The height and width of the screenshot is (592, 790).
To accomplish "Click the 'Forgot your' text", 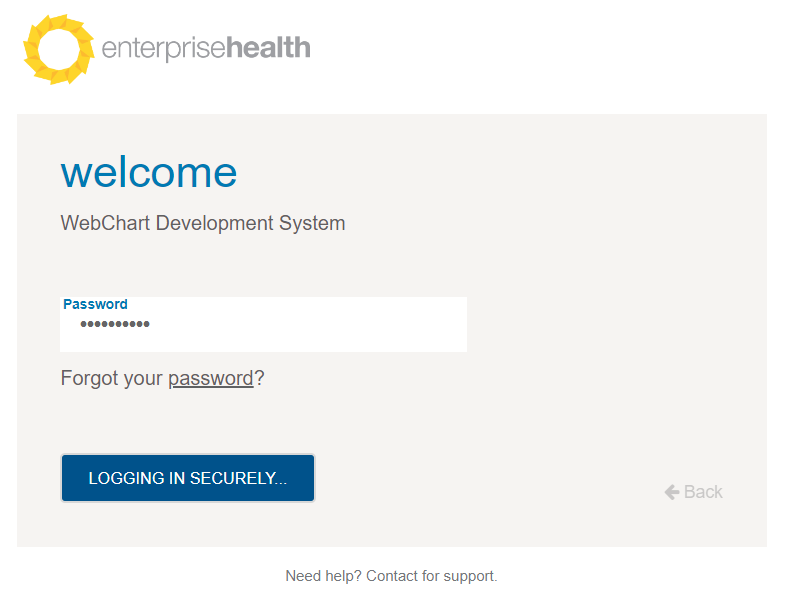I will 111,378.
